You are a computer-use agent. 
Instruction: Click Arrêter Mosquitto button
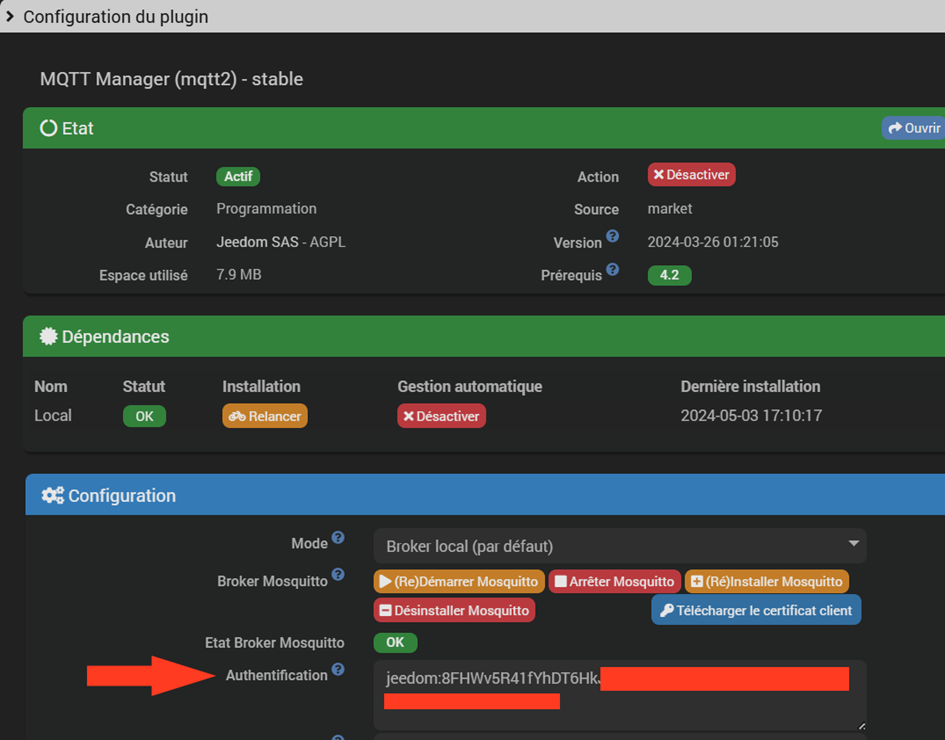(615, 582)
